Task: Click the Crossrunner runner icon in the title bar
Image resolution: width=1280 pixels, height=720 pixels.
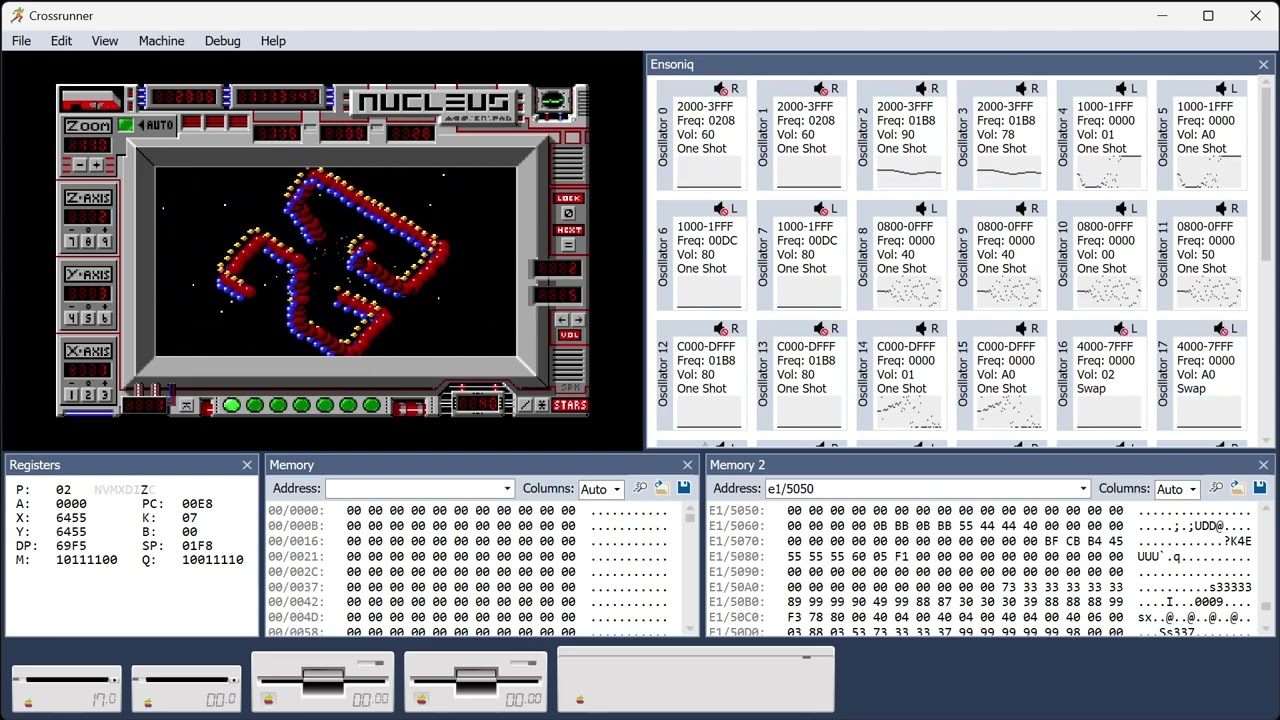Action: [18, 15]
